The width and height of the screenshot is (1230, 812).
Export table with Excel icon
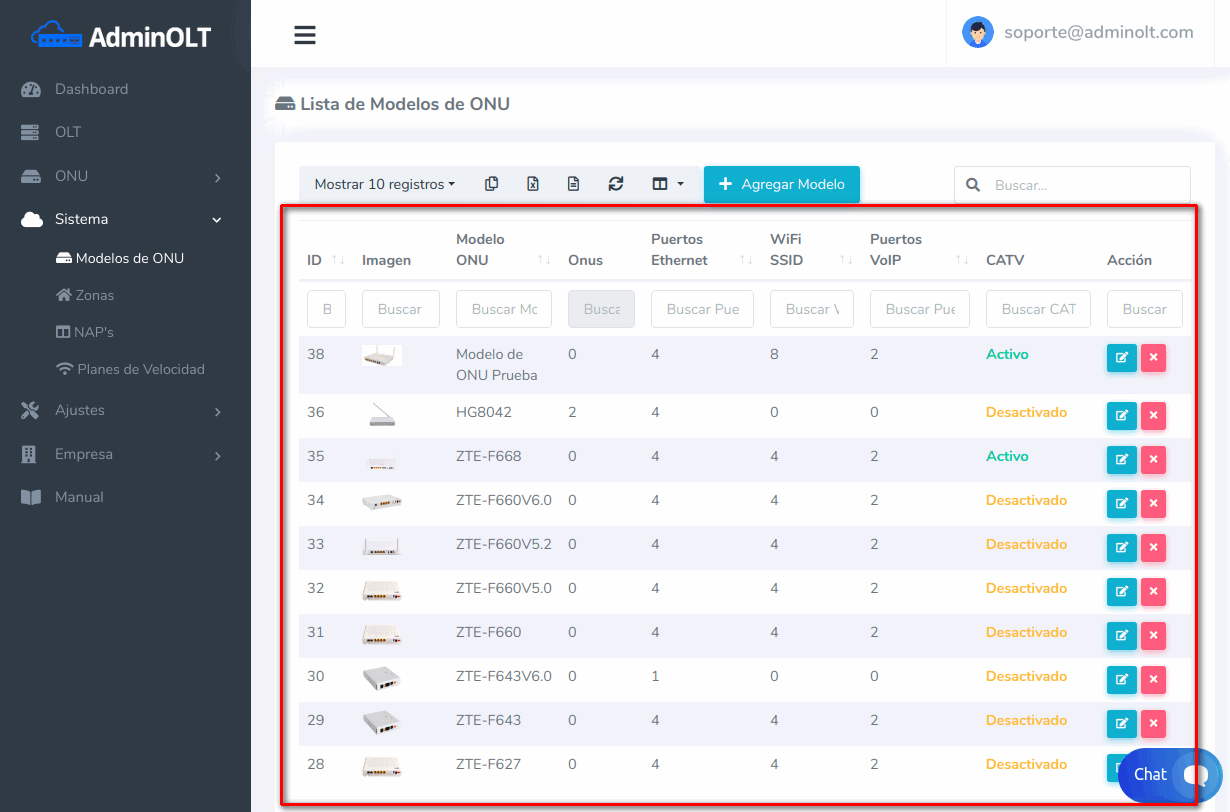pos(533,184)
